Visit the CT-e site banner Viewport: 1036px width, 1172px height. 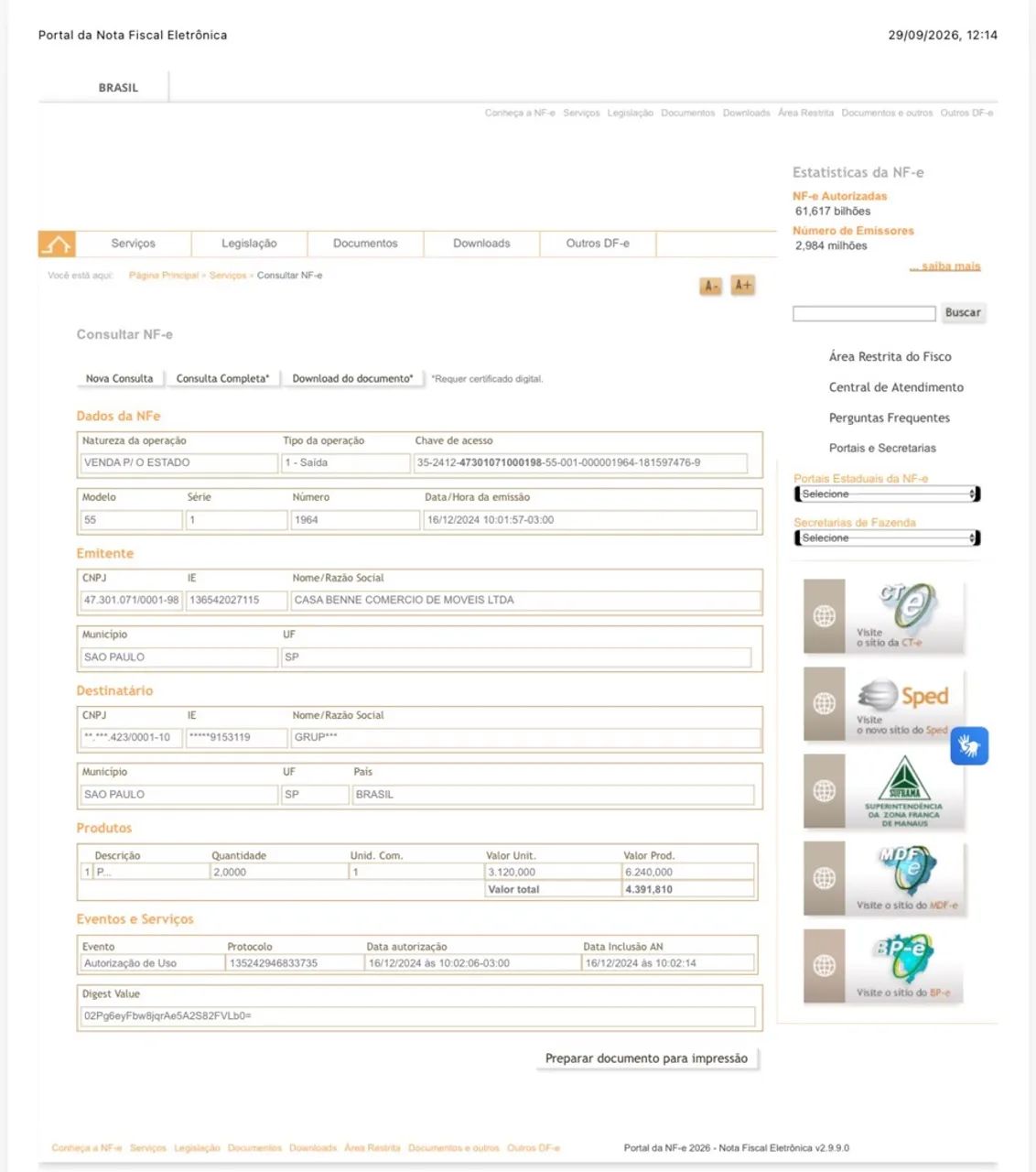point(883,616)
